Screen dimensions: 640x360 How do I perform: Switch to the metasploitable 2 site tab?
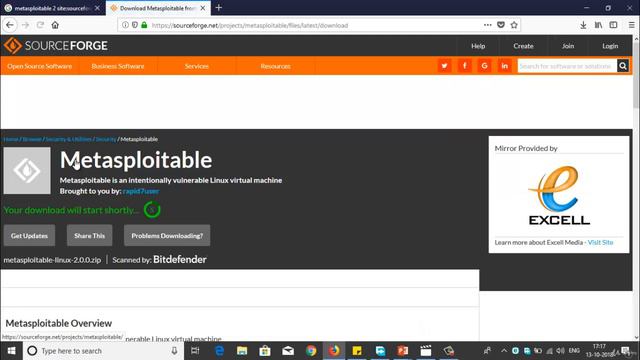point(52,8)
